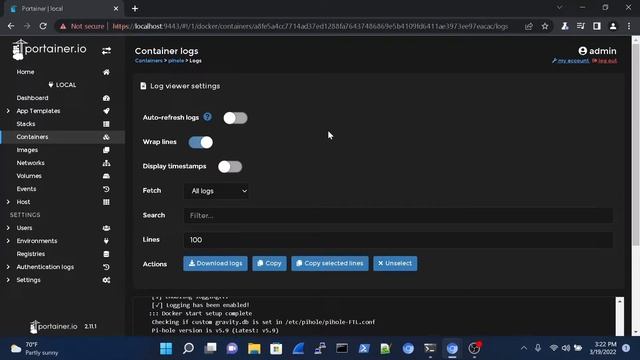Open the Chrome three-dot menu
Screen dimensions: 640x360
click(x=629, y=26)
